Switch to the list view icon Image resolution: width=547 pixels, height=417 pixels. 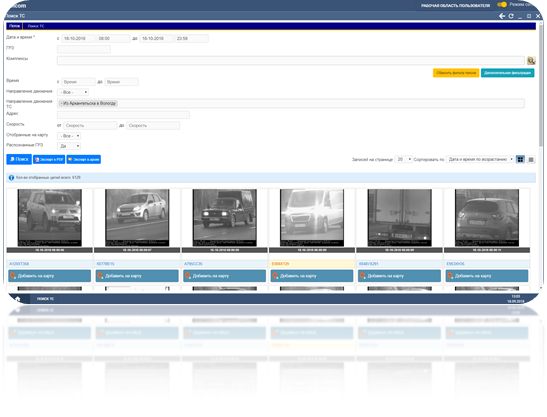coord(531,159)
